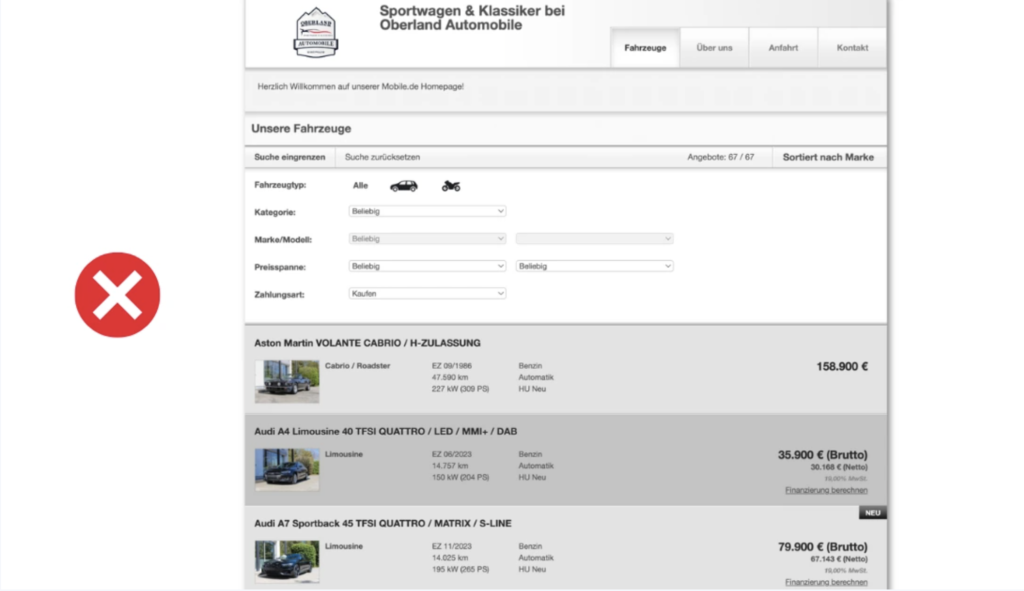Open the Kategorie dropdown
This screenshot has width=1024, height=591.
tap(427, 212)
